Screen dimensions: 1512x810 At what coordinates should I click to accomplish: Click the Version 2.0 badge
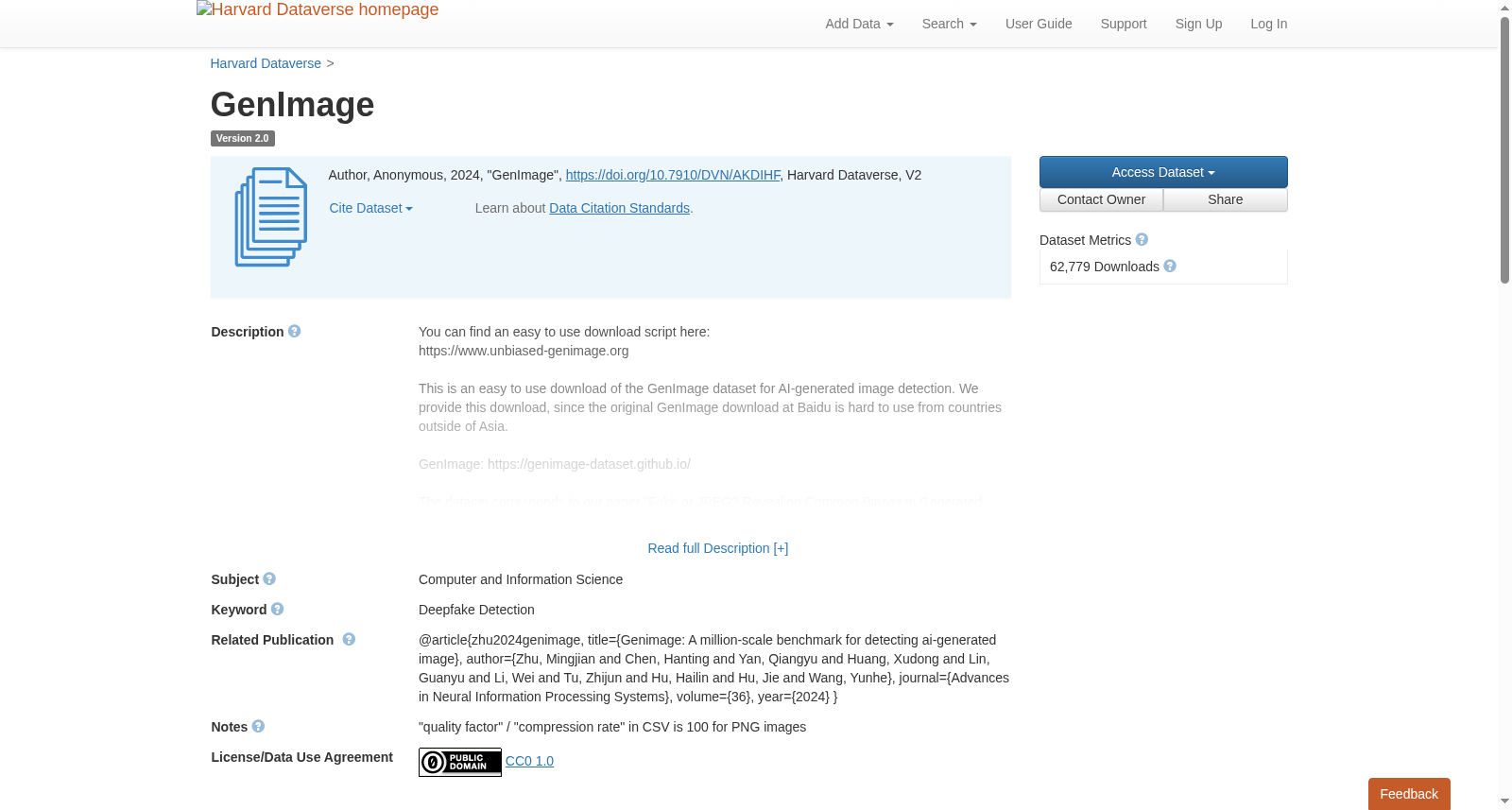point(242,138)
